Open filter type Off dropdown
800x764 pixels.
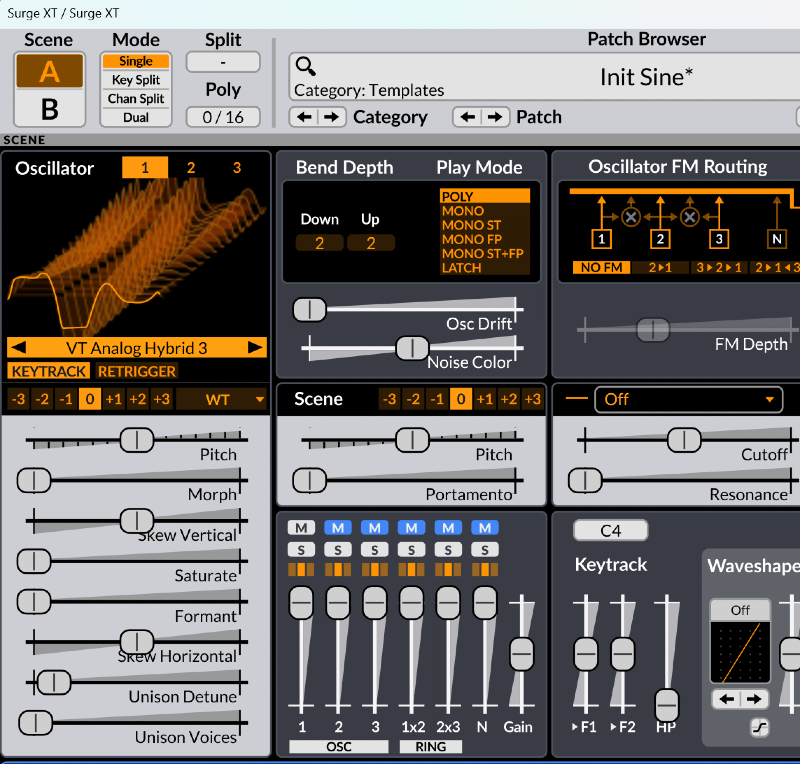(x=688, y=399)
